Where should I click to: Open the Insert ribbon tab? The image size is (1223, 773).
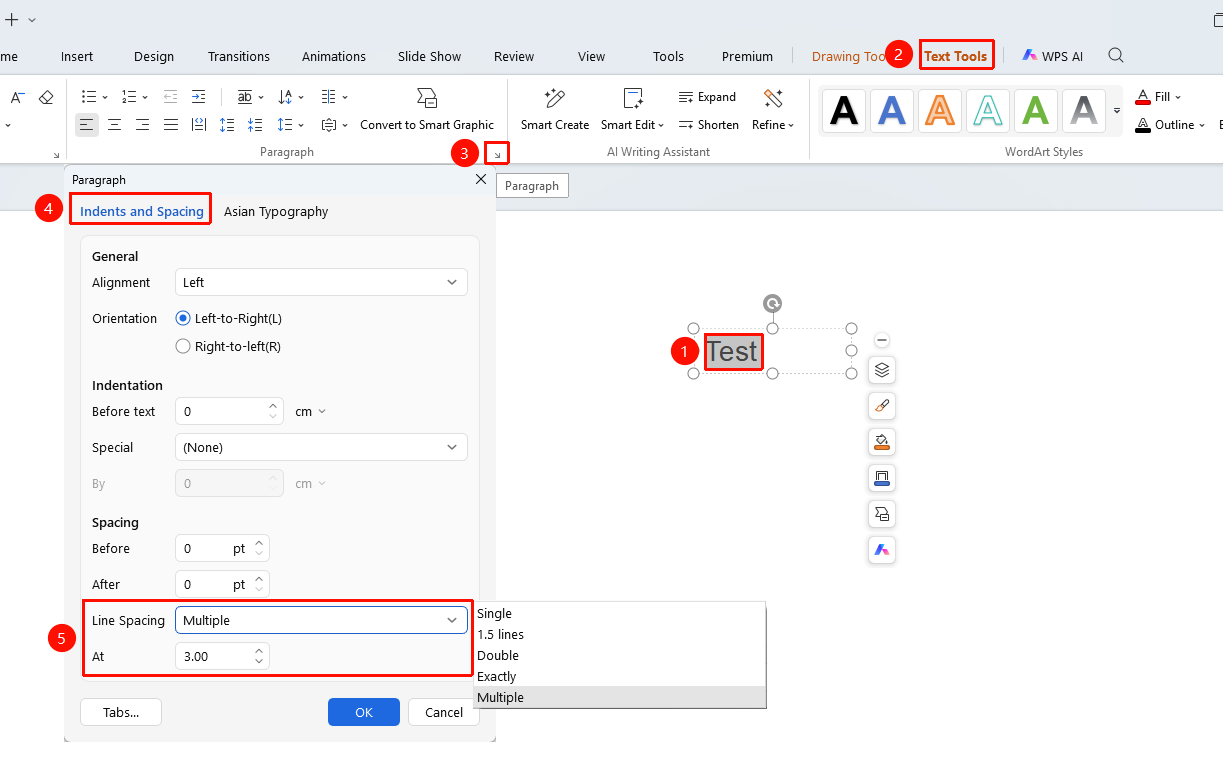[x=77, y=56]
